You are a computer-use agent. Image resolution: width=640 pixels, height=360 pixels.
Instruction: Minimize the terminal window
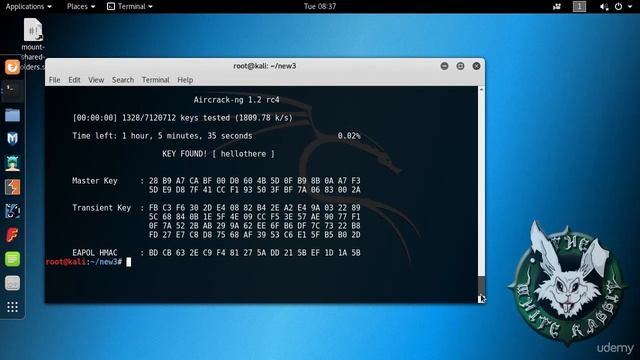[x=444, y=66]
